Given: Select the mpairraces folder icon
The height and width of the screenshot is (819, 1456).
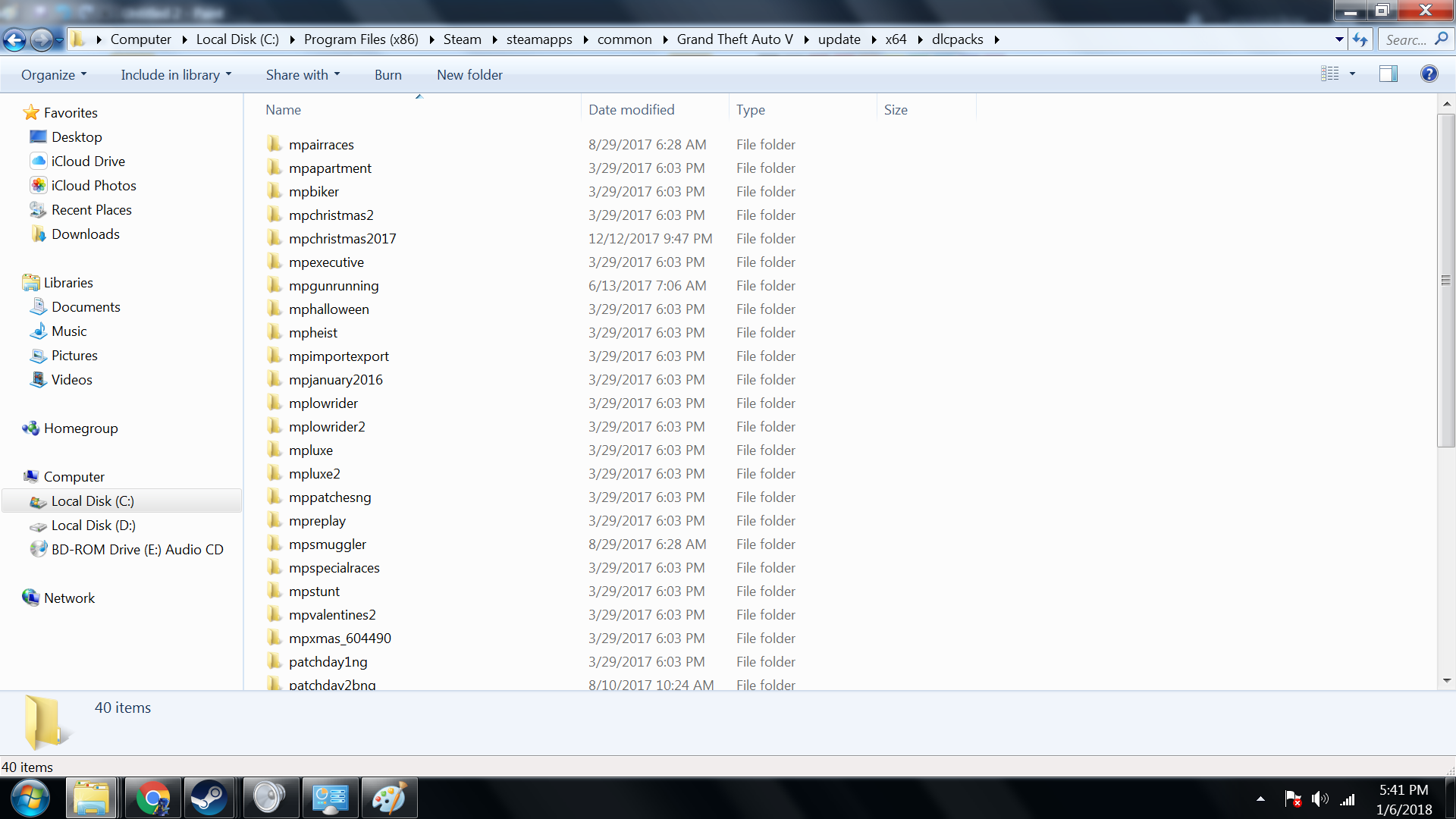Looking at the screenshot, I should coord(275,144).
